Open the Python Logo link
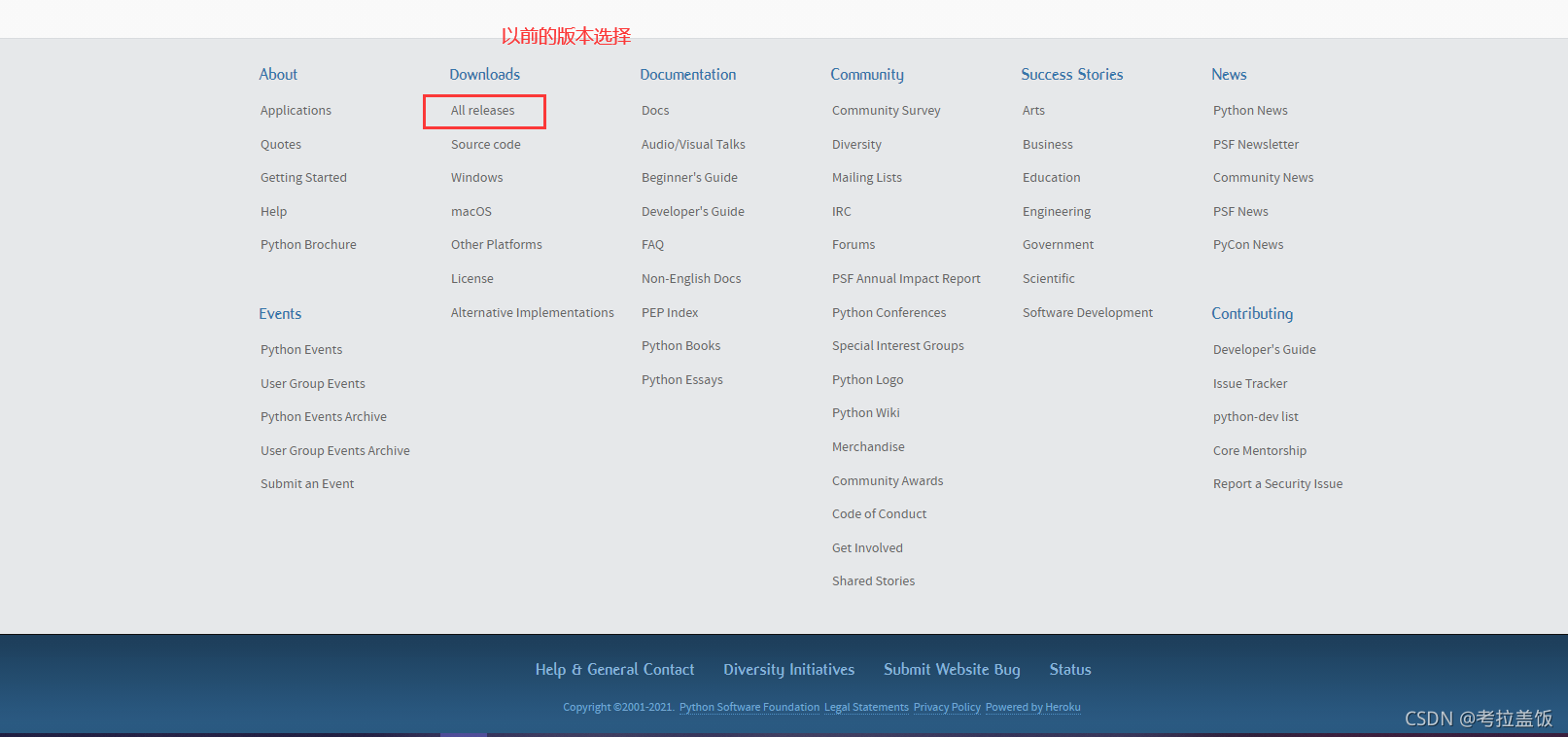Screen dimensions: 1568x737 868,380
